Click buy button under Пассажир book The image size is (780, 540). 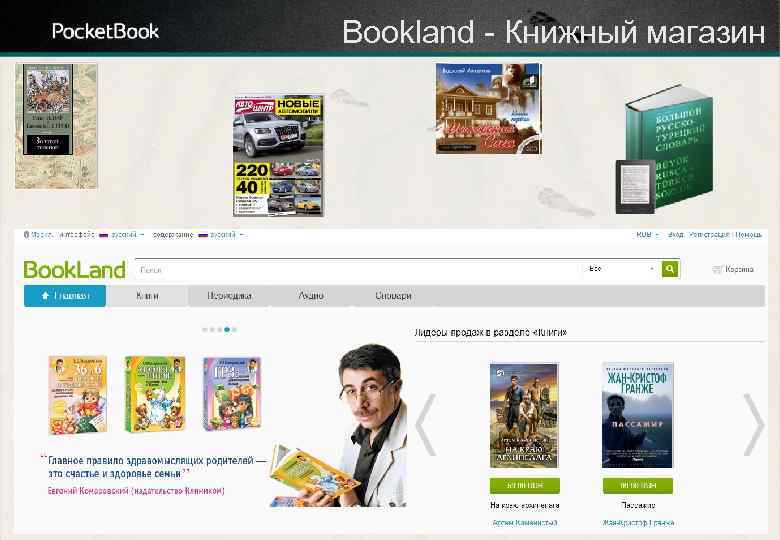click(x=638, y=485)
